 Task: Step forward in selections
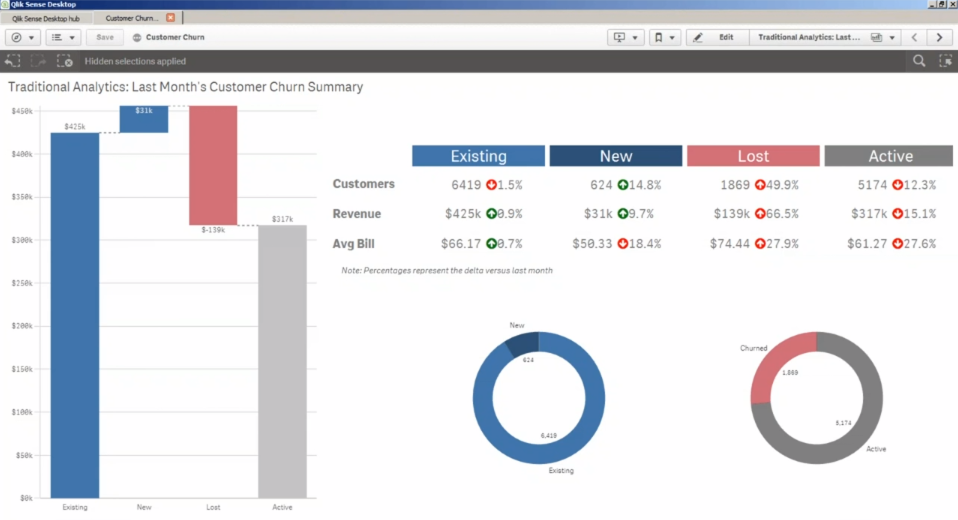point(38,61)
